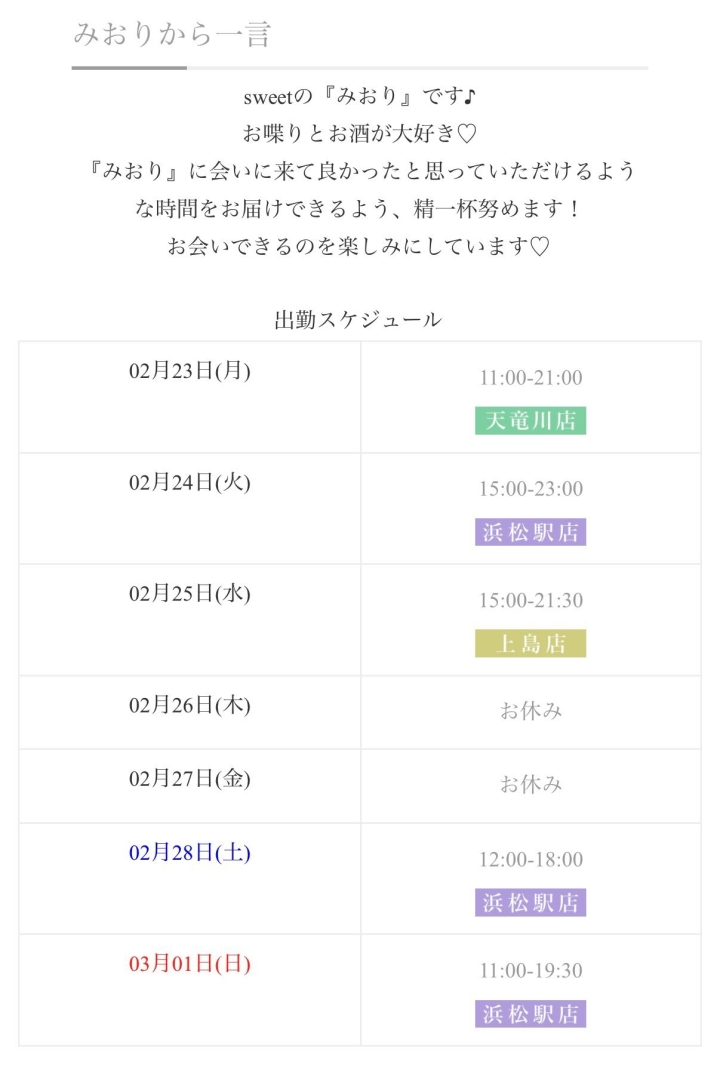Tap the 天竜川店 store badge

530,421
